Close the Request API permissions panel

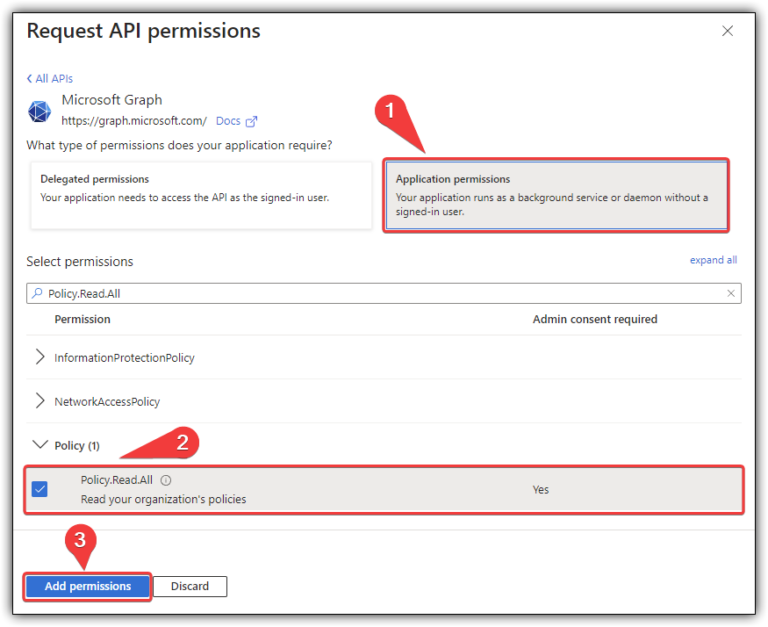pyautogui.click(x=727, y=31)
